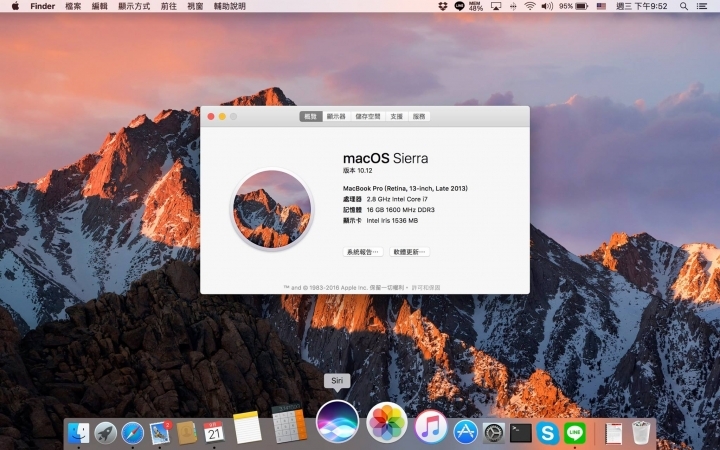Launch Terminal from the Dock

tap(521, 433)
